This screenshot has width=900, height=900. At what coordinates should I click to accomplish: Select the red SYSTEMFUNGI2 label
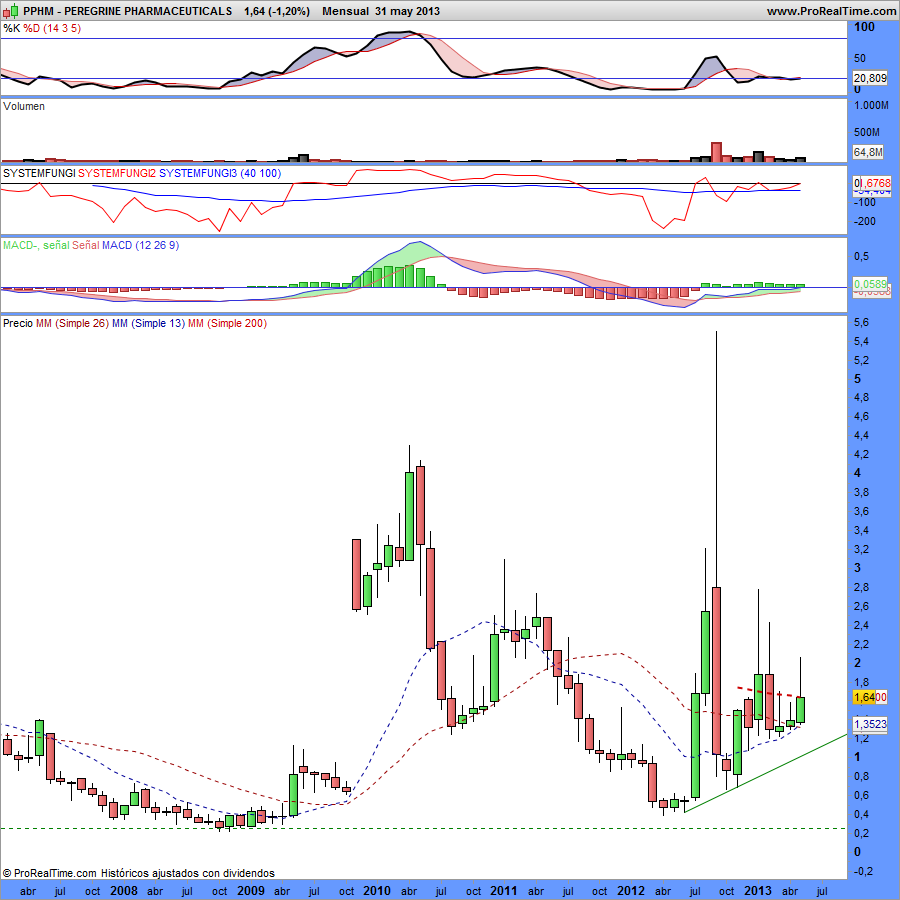[x=117, y=173]
